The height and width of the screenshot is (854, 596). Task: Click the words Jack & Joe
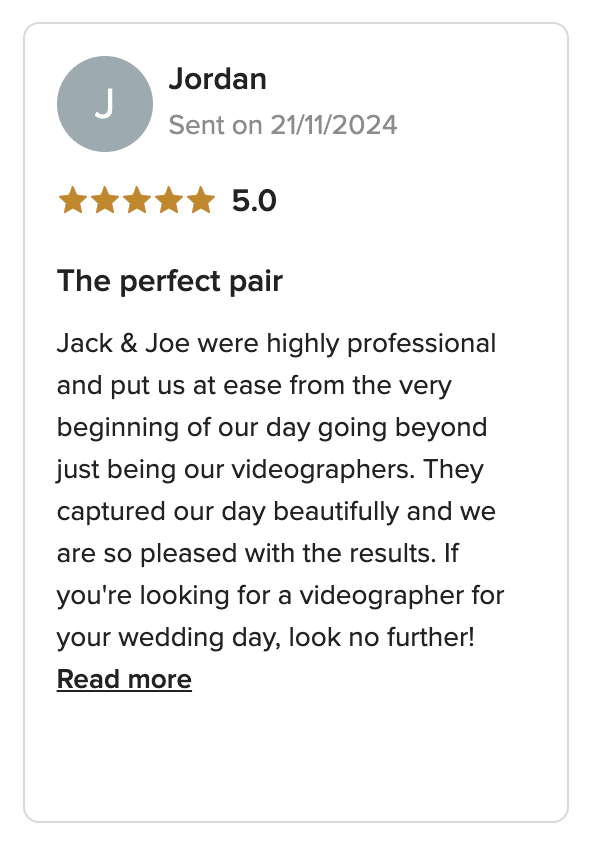click(123, 344)
